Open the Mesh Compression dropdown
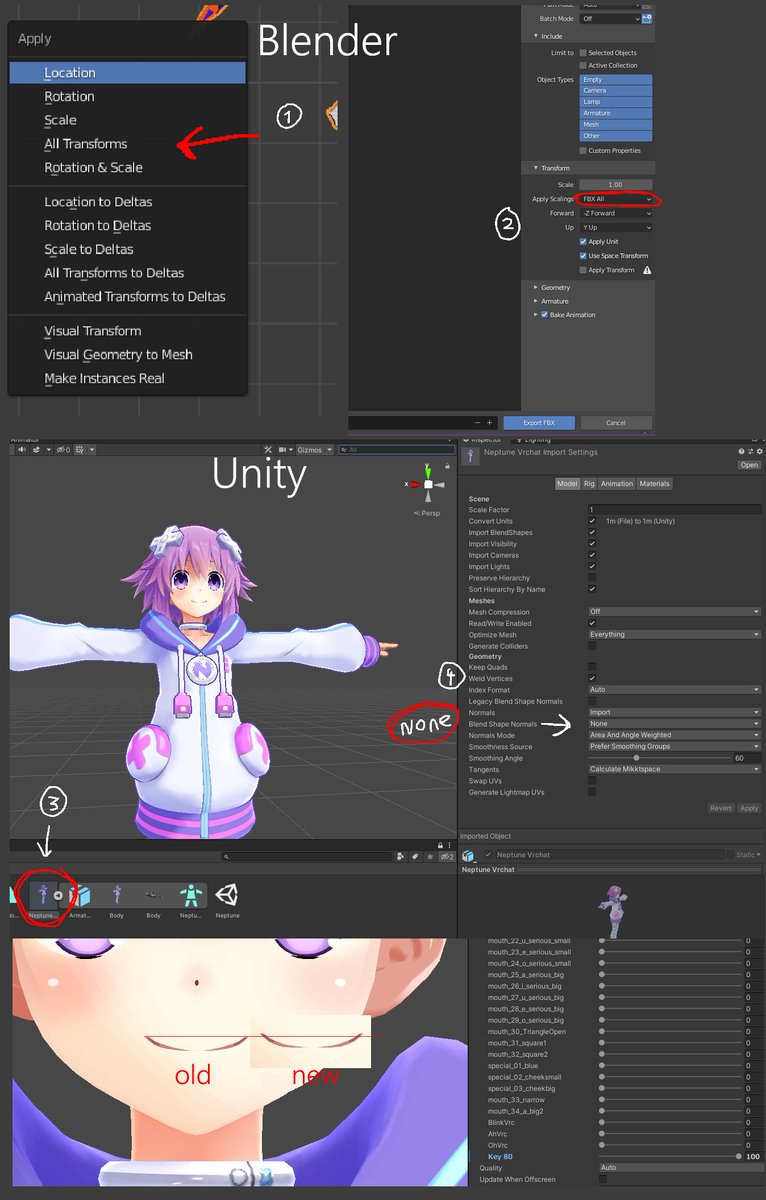 pyautogui.click(x=674, y=612)
